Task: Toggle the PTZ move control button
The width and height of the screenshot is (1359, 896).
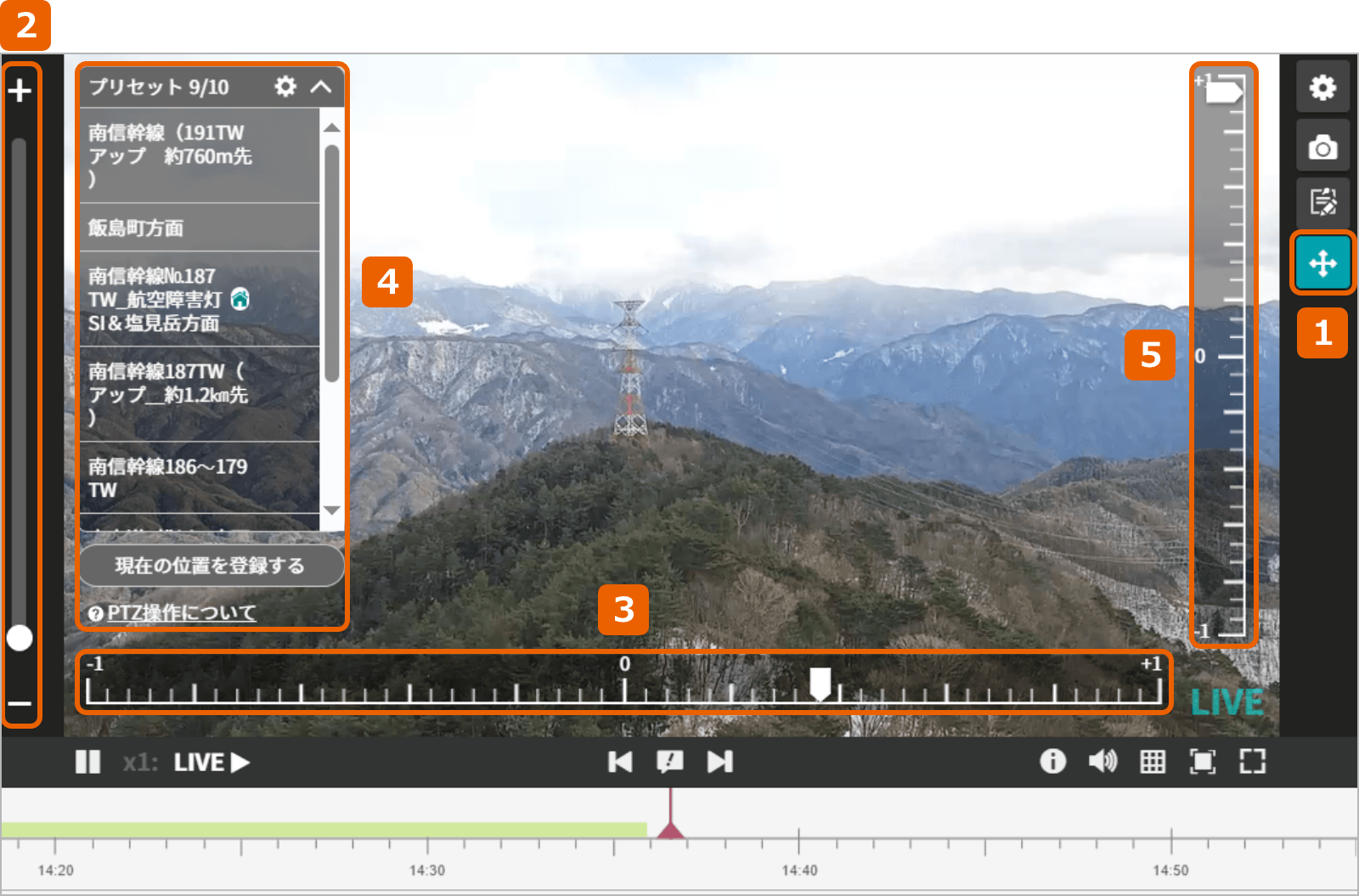Action: [1322, 263]
